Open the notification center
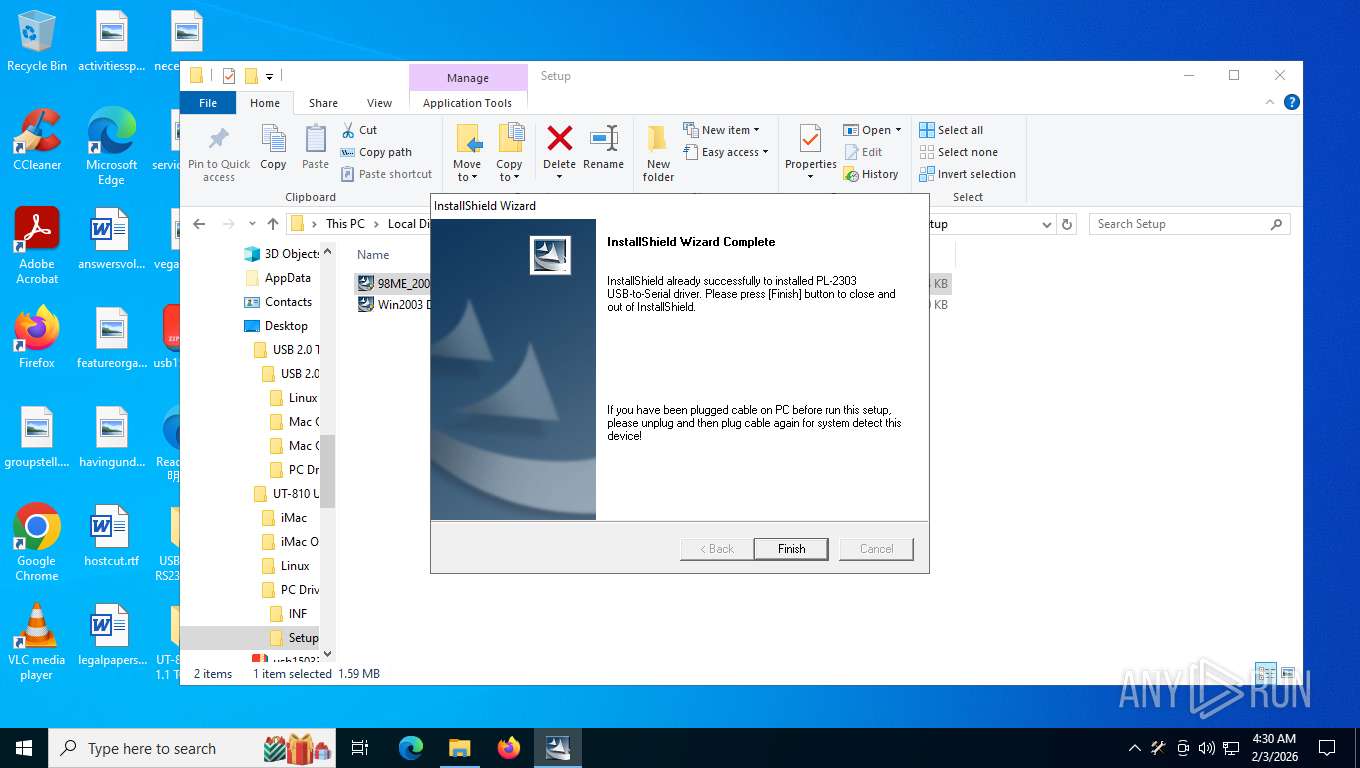The height and width of the screenshot is (768, 1360). click(x=1327, y=748)
